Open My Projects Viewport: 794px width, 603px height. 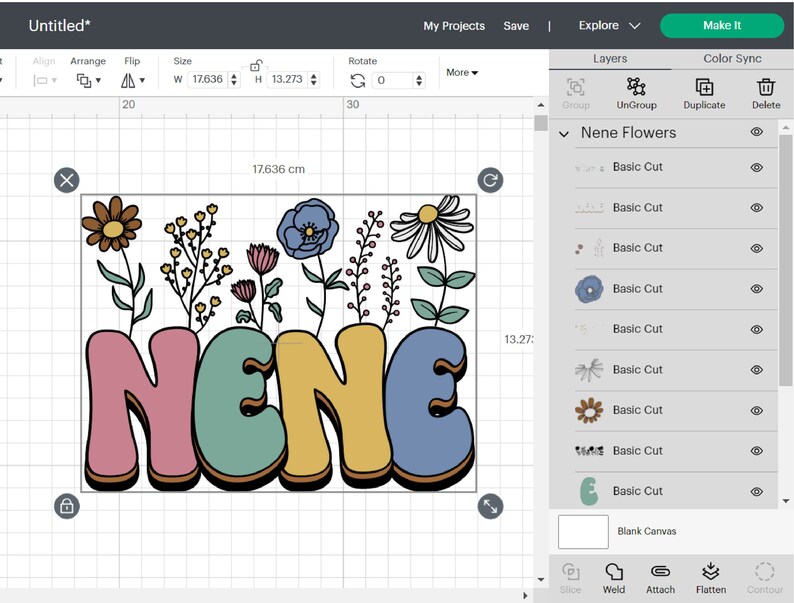(x=454, y=26)
